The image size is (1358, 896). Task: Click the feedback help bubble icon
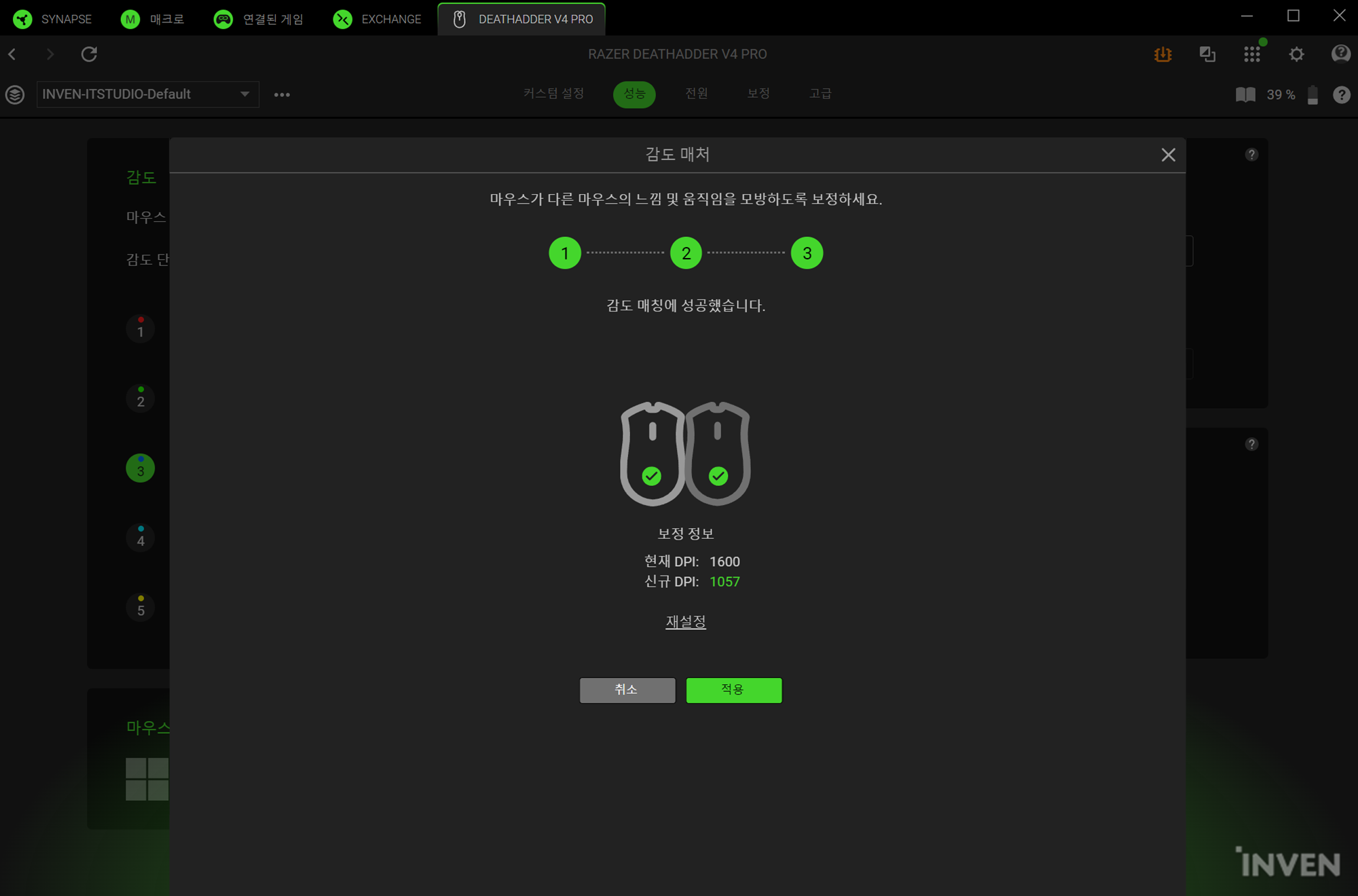pyautogui.click(x=1341, y=54)
